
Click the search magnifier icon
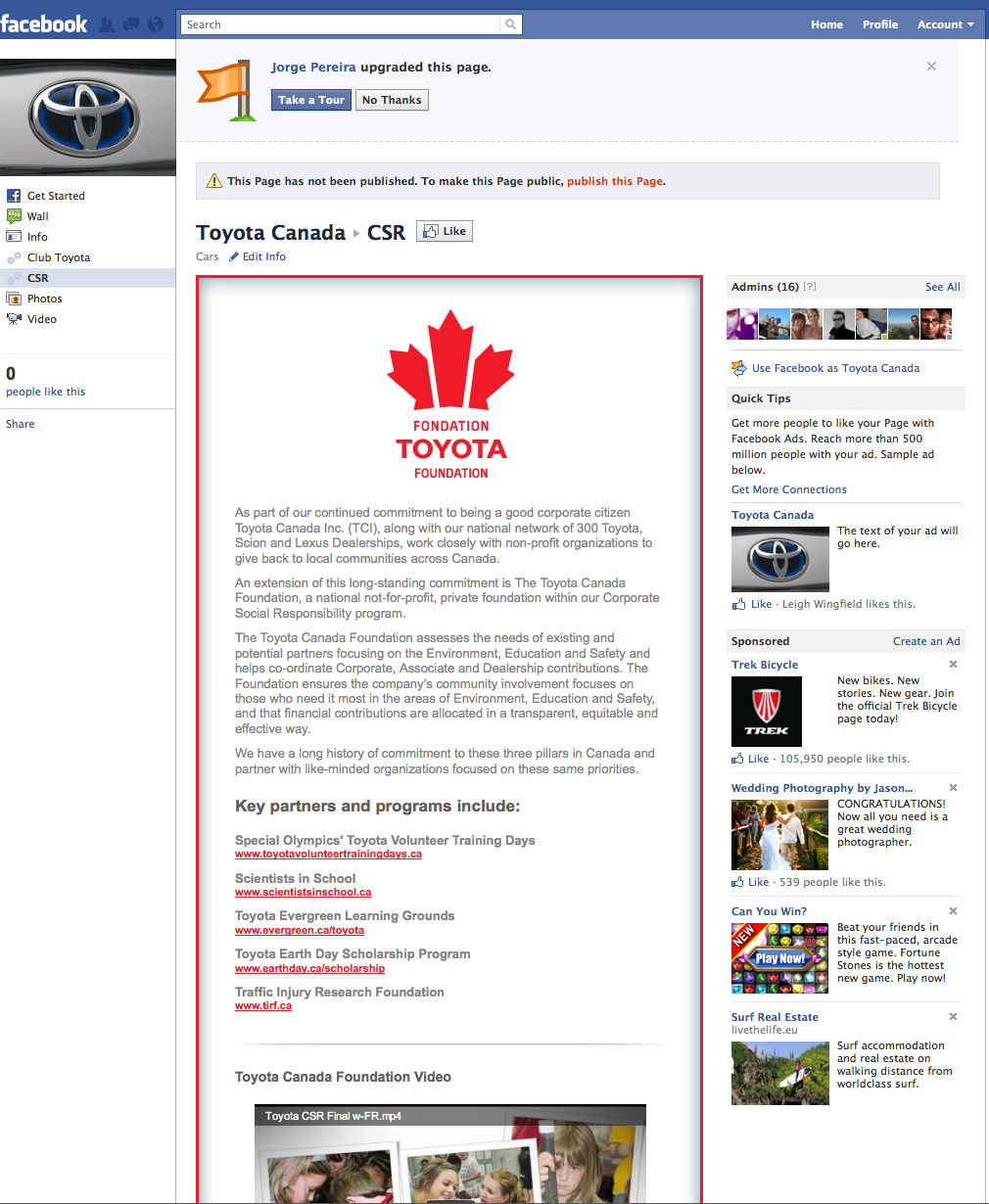[x=510, y=24]
